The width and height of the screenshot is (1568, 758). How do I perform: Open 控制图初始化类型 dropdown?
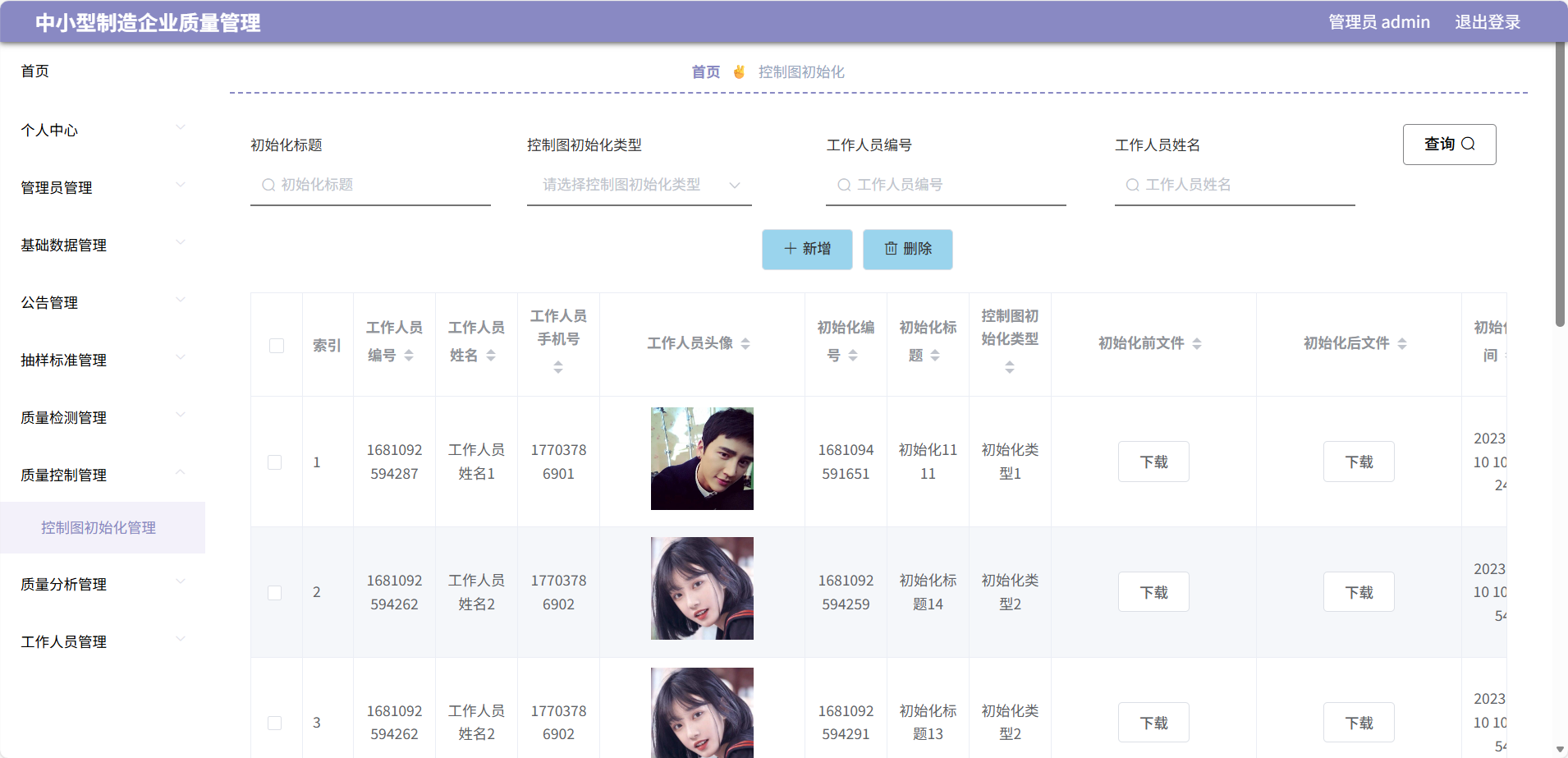pos(640,185)
